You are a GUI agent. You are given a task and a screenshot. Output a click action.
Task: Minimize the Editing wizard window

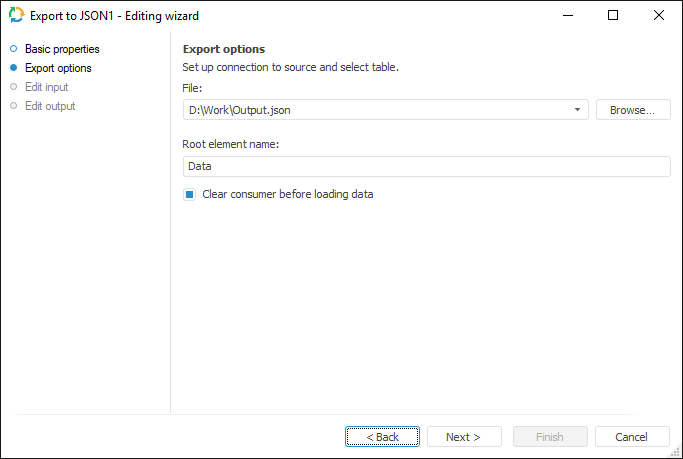click(567, 16)
